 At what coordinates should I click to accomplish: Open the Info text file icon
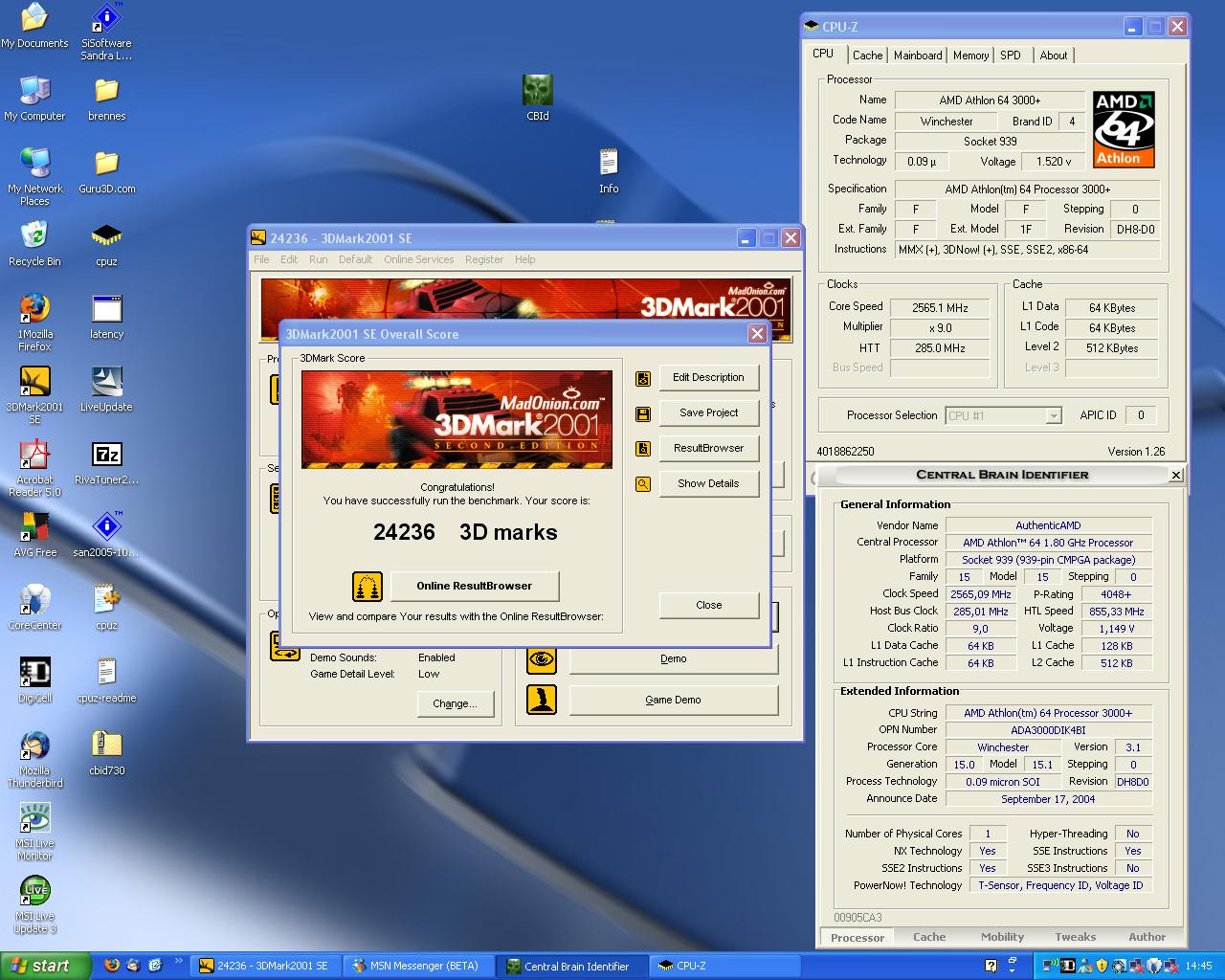coord(609,171)
